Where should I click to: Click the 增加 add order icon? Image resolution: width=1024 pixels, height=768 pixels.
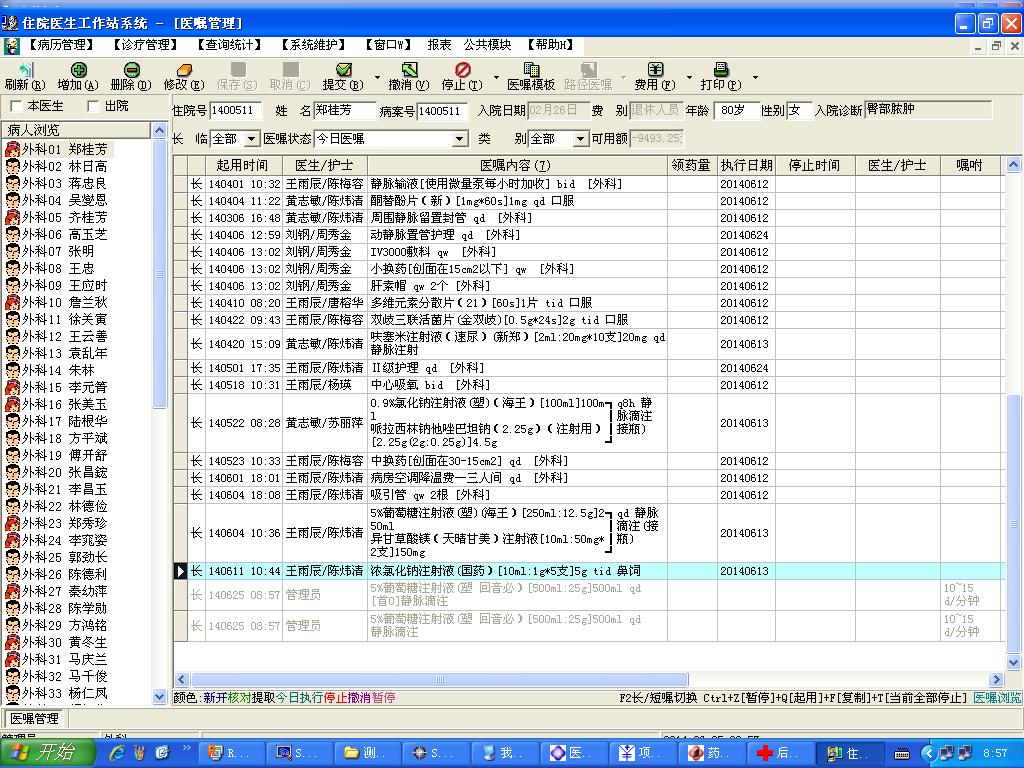click(78, 70)
